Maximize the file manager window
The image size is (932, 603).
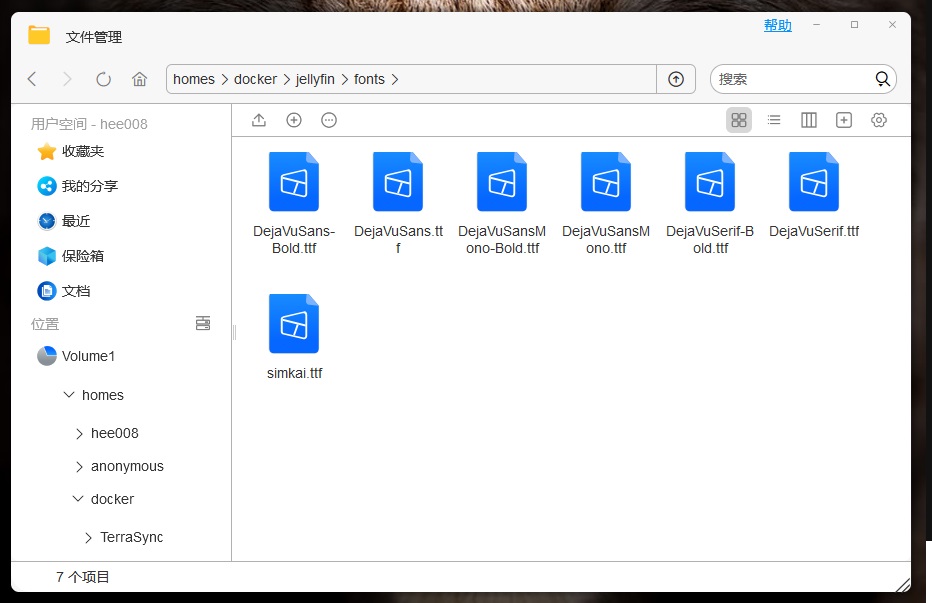(x=855, y=24)
